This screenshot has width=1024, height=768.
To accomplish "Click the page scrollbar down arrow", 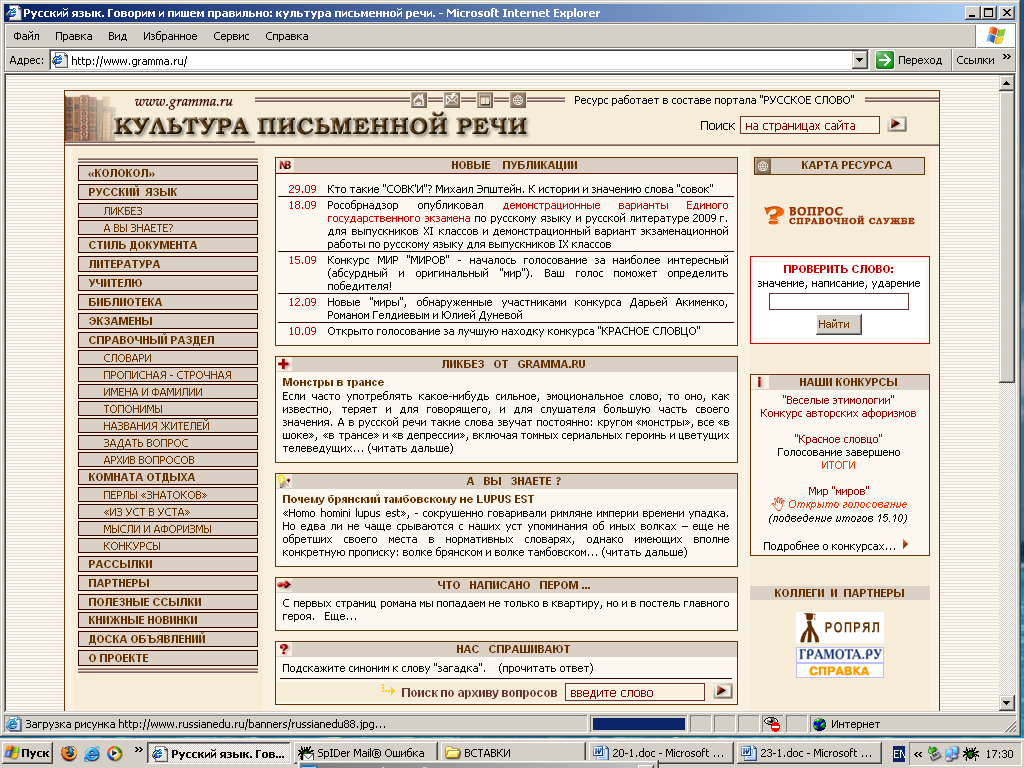I will (1006, 703).
